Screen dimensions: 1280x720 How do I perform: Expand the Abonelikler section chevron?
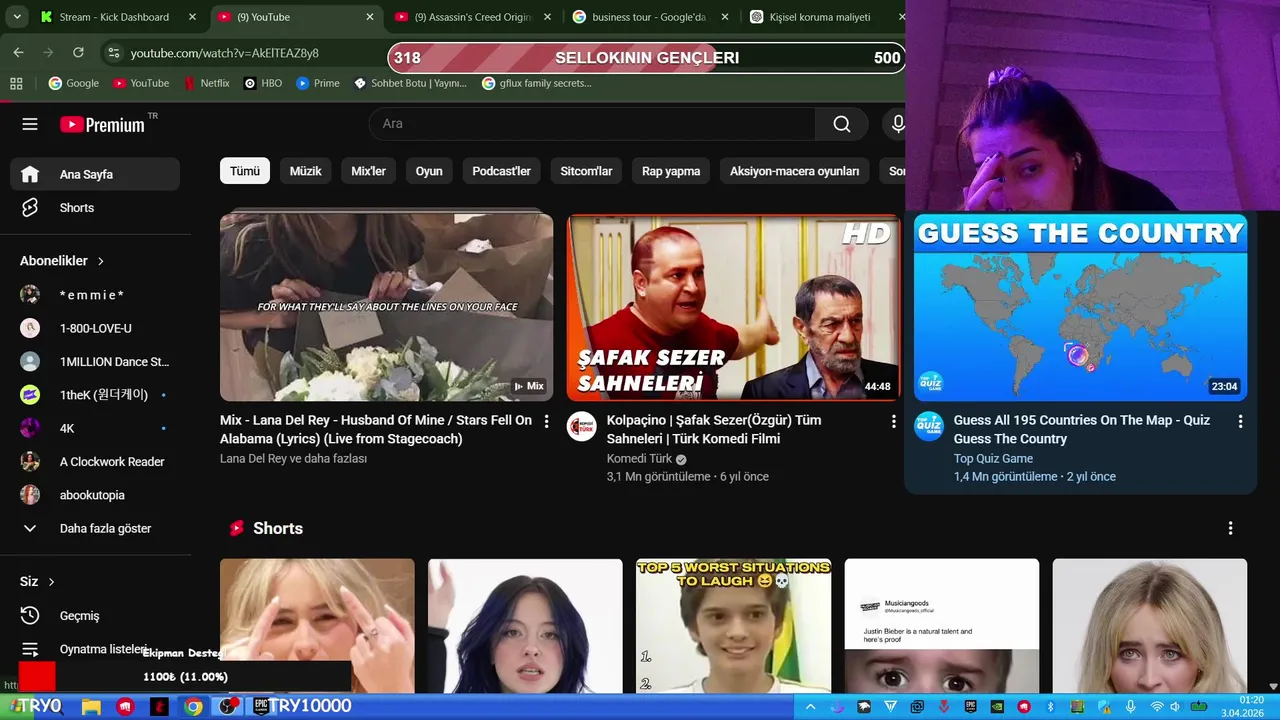click(x=101, y=261)
